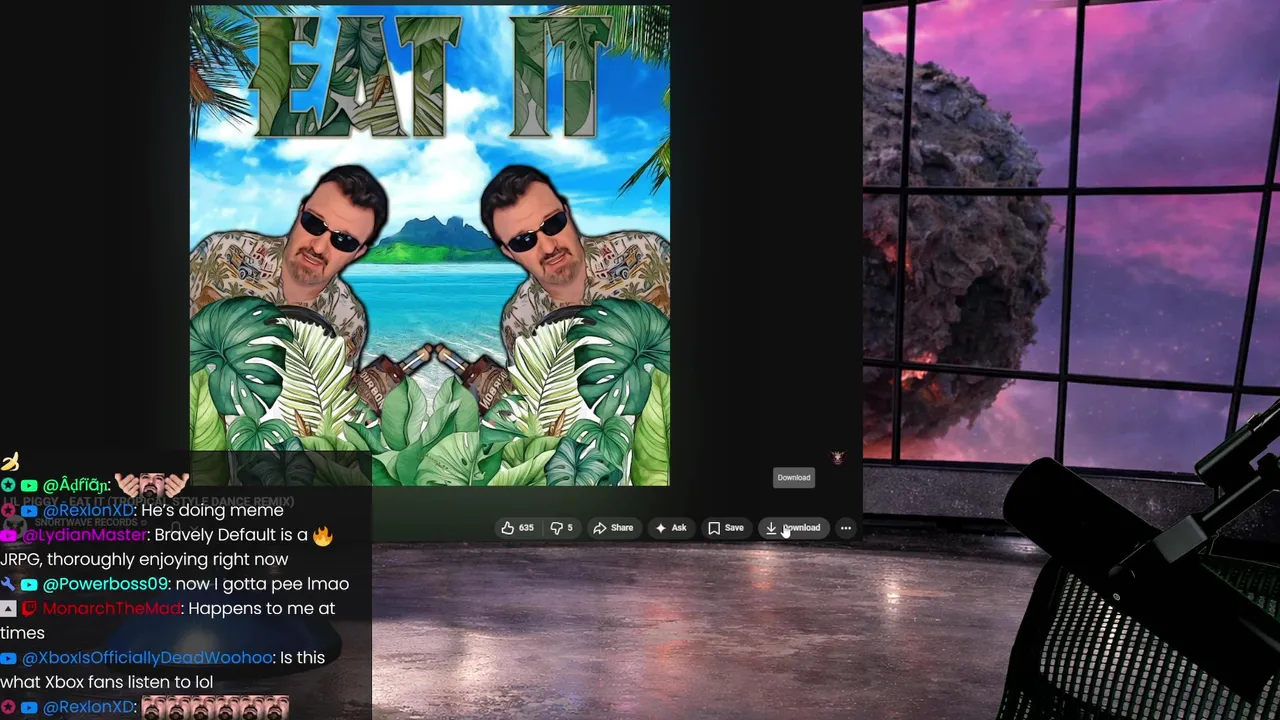Click the wrench badge beside Powerboss09
This screenshot has height=720, width=1280.
click(x=8, y=584)
